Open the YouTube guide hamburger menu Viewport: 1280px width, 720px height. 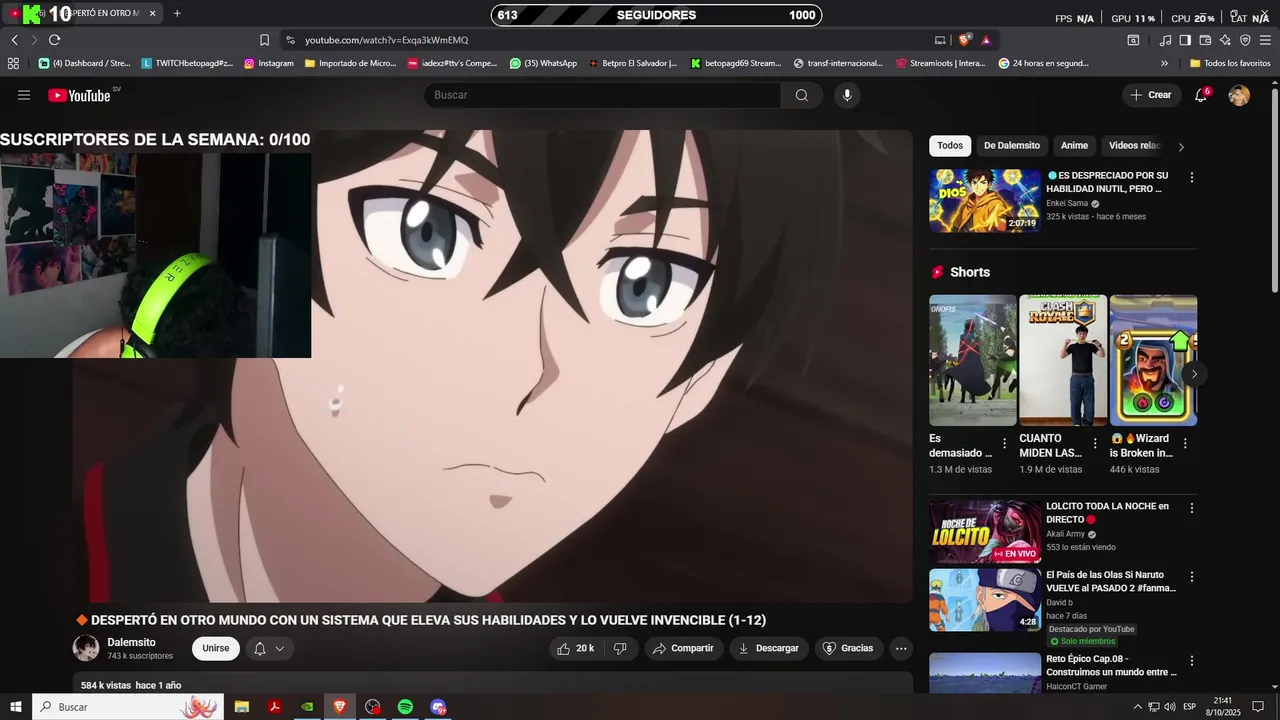[x=24, y=95]
